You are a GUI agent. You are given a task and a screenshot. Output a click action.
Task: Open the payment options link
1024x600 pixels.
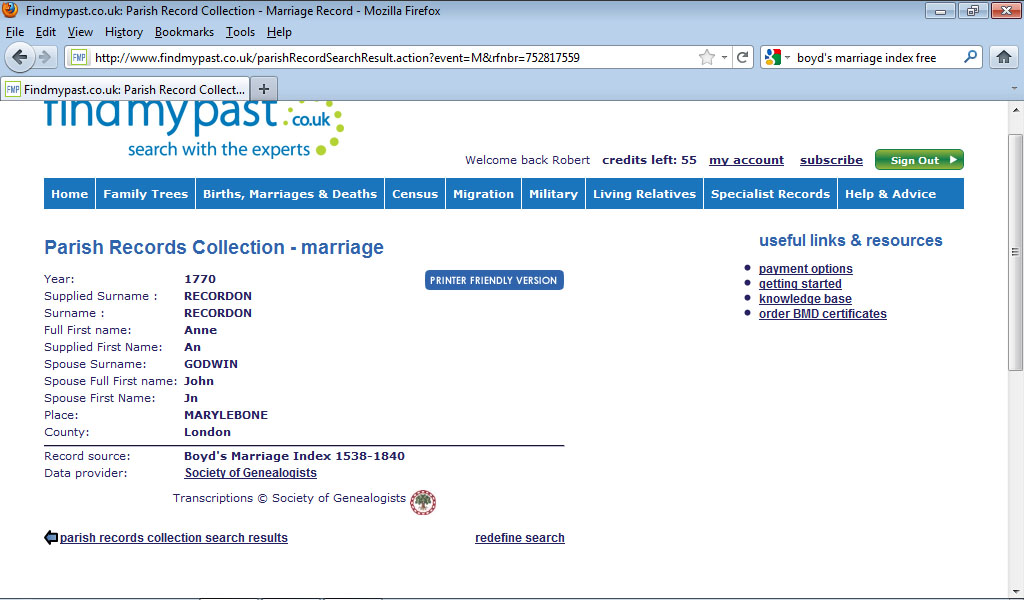[805, 268]
